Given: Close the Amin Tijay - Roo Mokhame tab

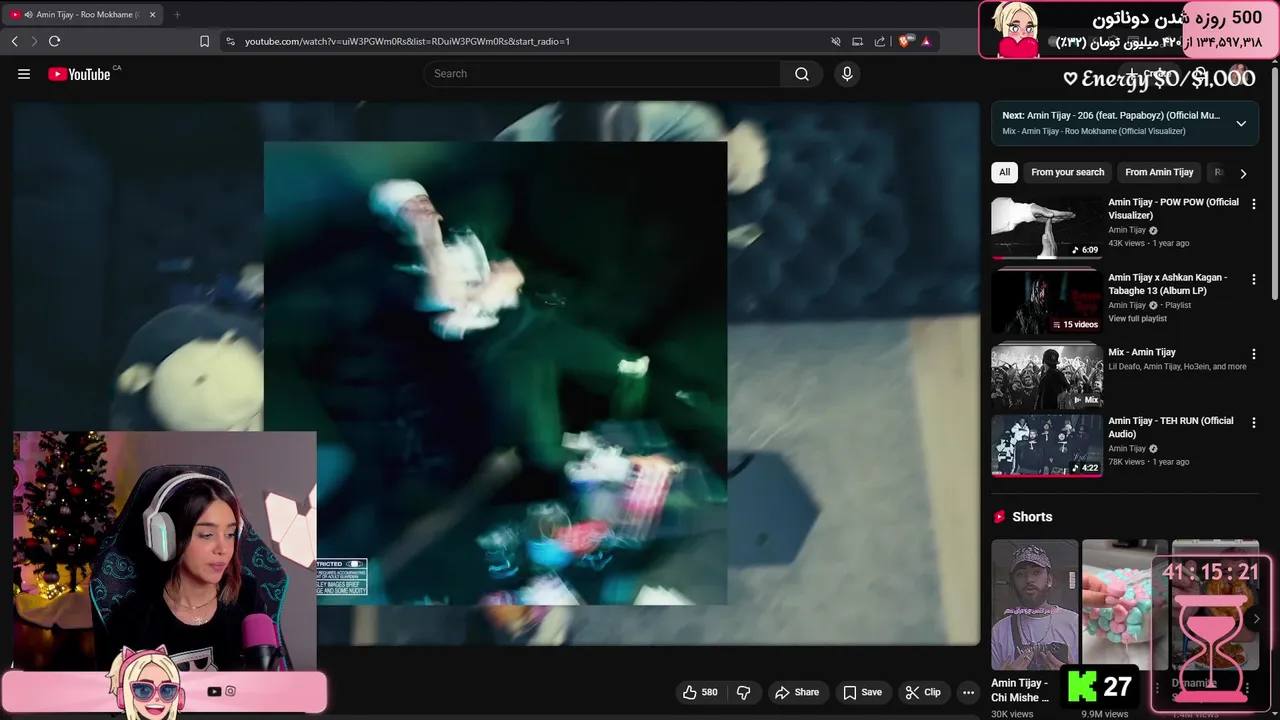Looking at the screenshot, I should 152,14.
